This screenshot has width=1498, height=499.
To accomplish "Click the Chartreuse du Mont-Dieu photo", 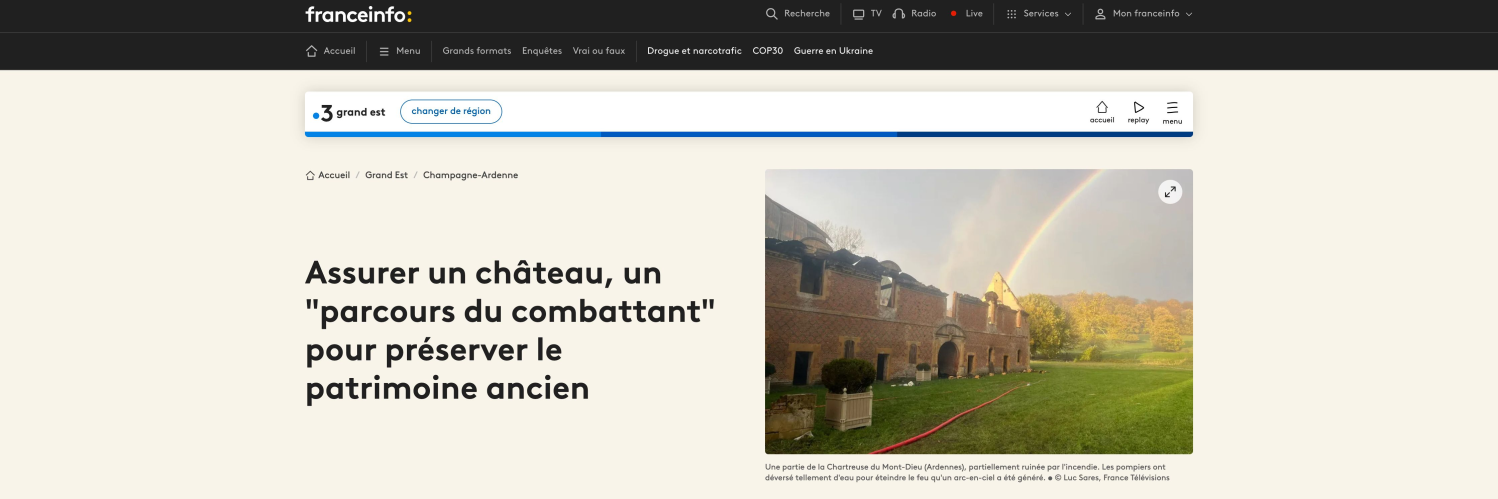I will tap(978, 320).
